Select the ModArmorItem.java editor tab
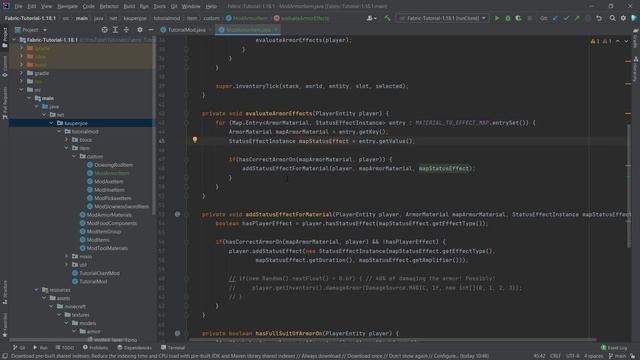The height and width of the screenshot is (360, 640). point(247,30)
